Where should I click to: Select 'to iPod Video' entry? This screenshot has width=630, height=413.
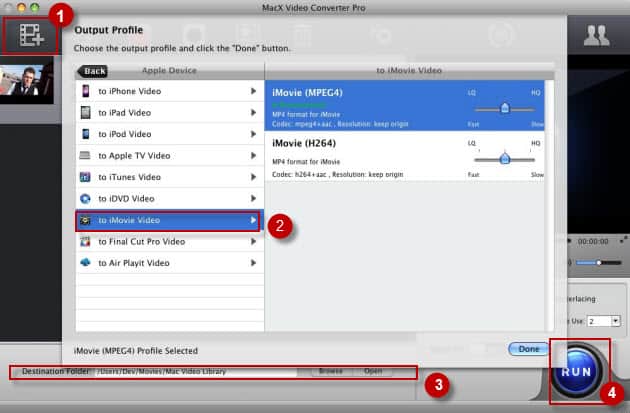[170, 134]
